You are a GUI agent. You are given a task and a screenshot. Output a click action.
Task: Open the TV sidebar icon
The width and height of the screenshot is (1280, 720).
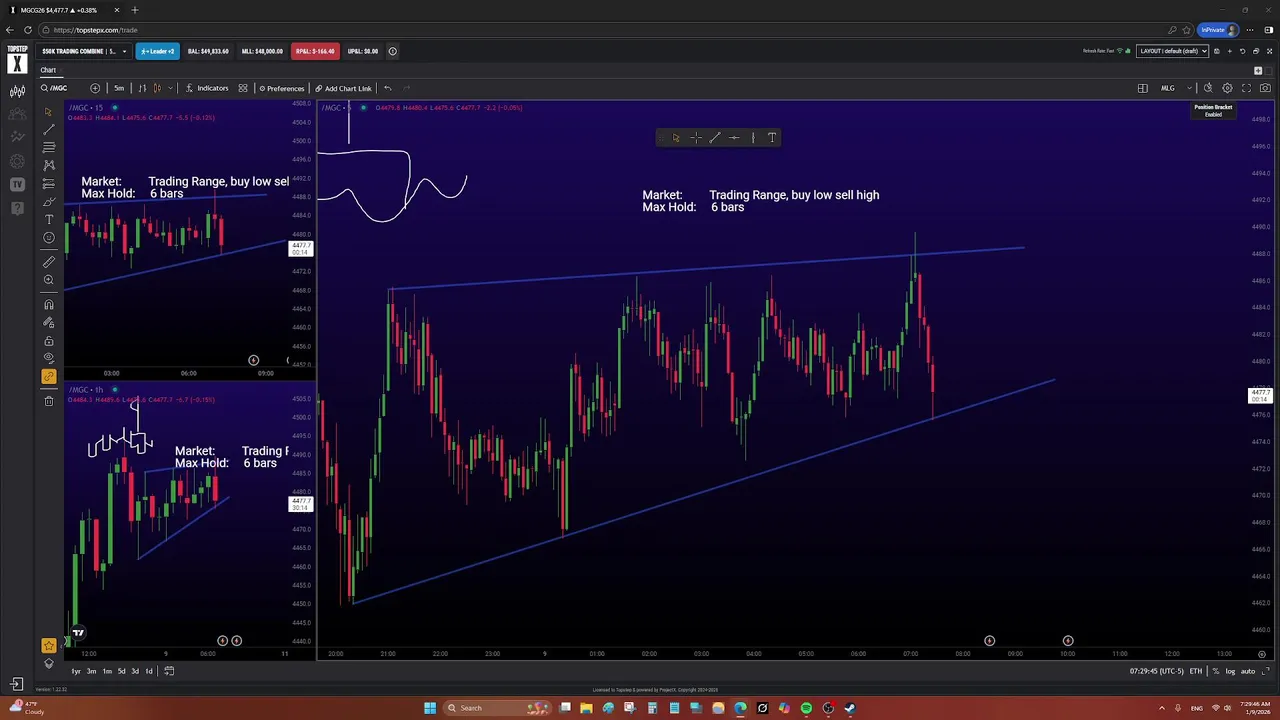pyautogui.click(x=17, y=184)
